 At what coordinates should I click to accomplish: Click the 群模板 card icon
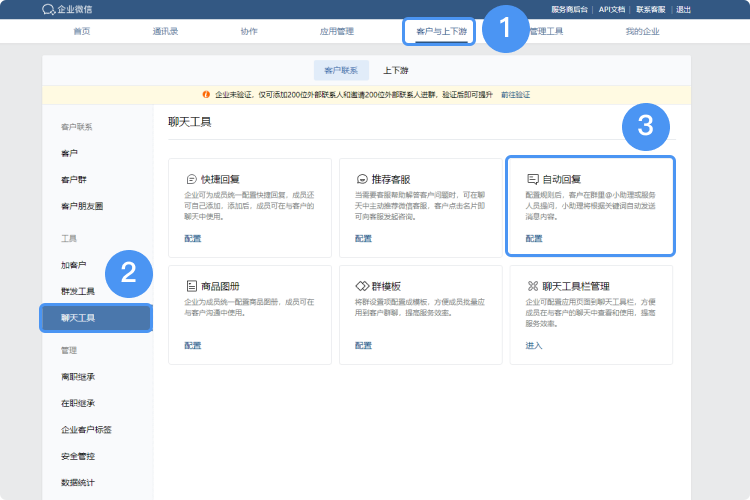362,285
